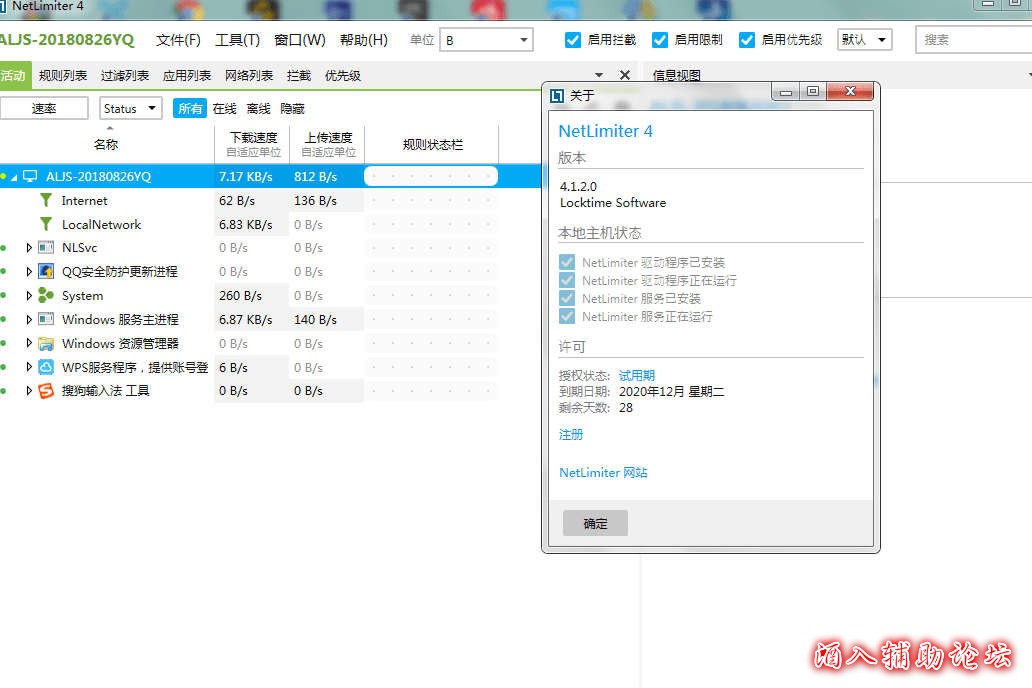Click the WPS服务程序 cloud icon
The width and height of the screenshot is (1032, 688).
point(46,367)
